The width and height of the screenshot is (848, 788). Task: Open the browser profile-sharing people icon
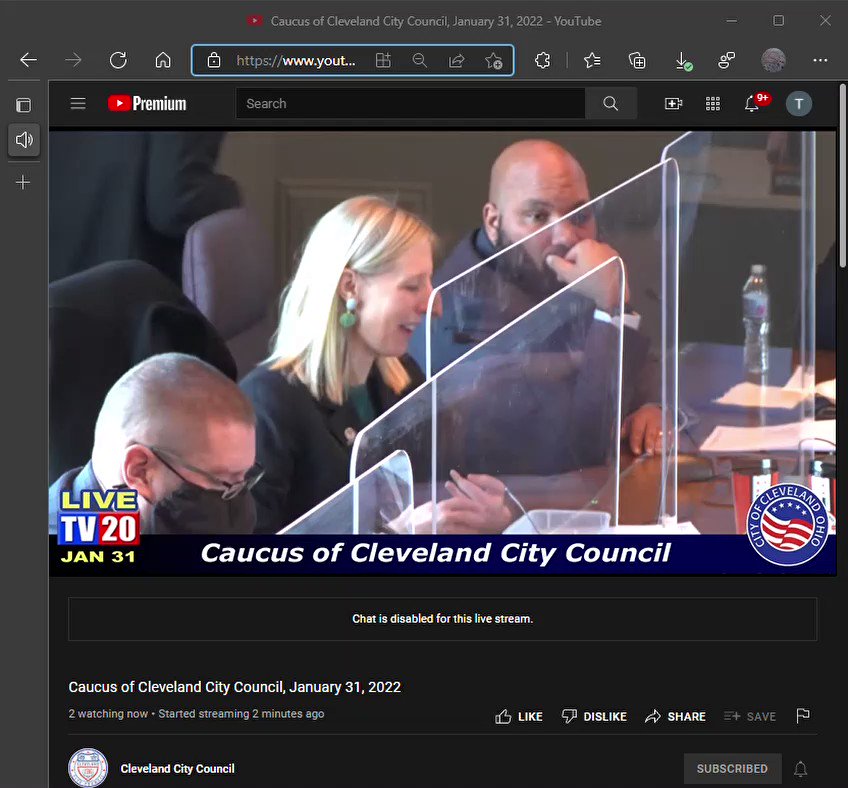pyautogui.click(x=727, y=60)
